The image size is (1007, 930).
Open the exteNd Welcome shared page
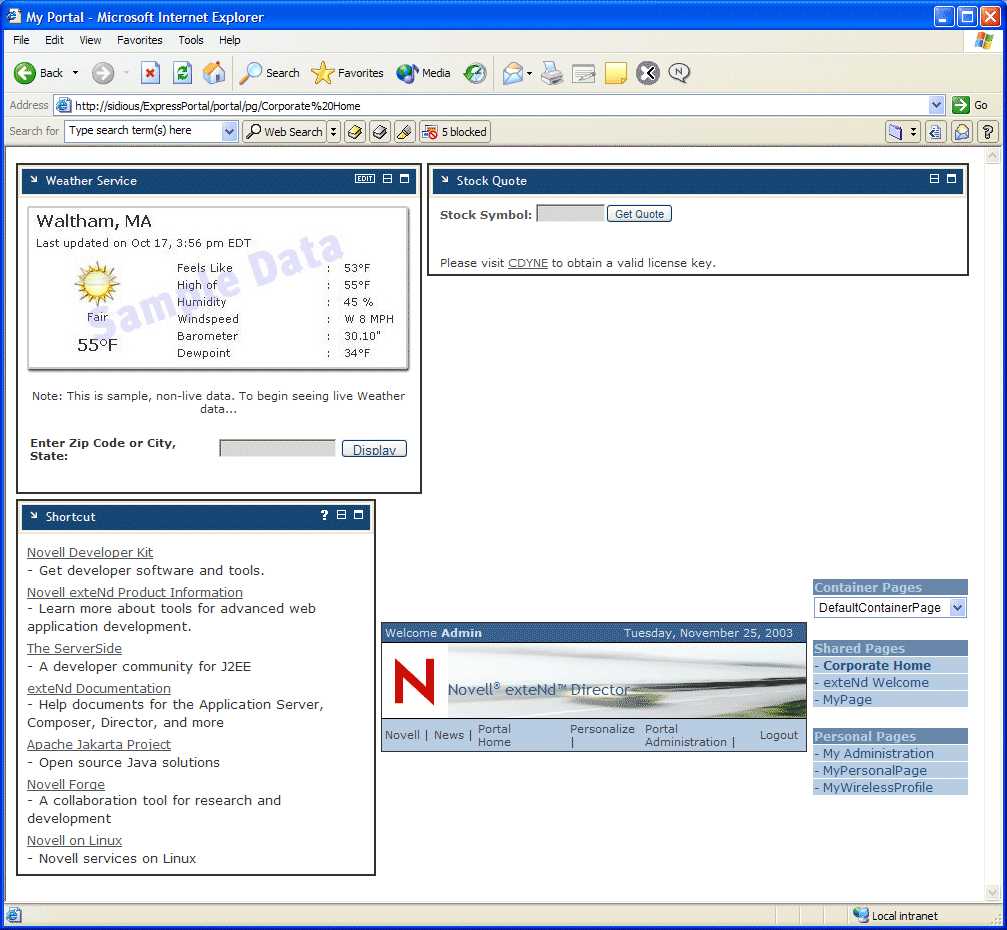[x=876, y=682]
